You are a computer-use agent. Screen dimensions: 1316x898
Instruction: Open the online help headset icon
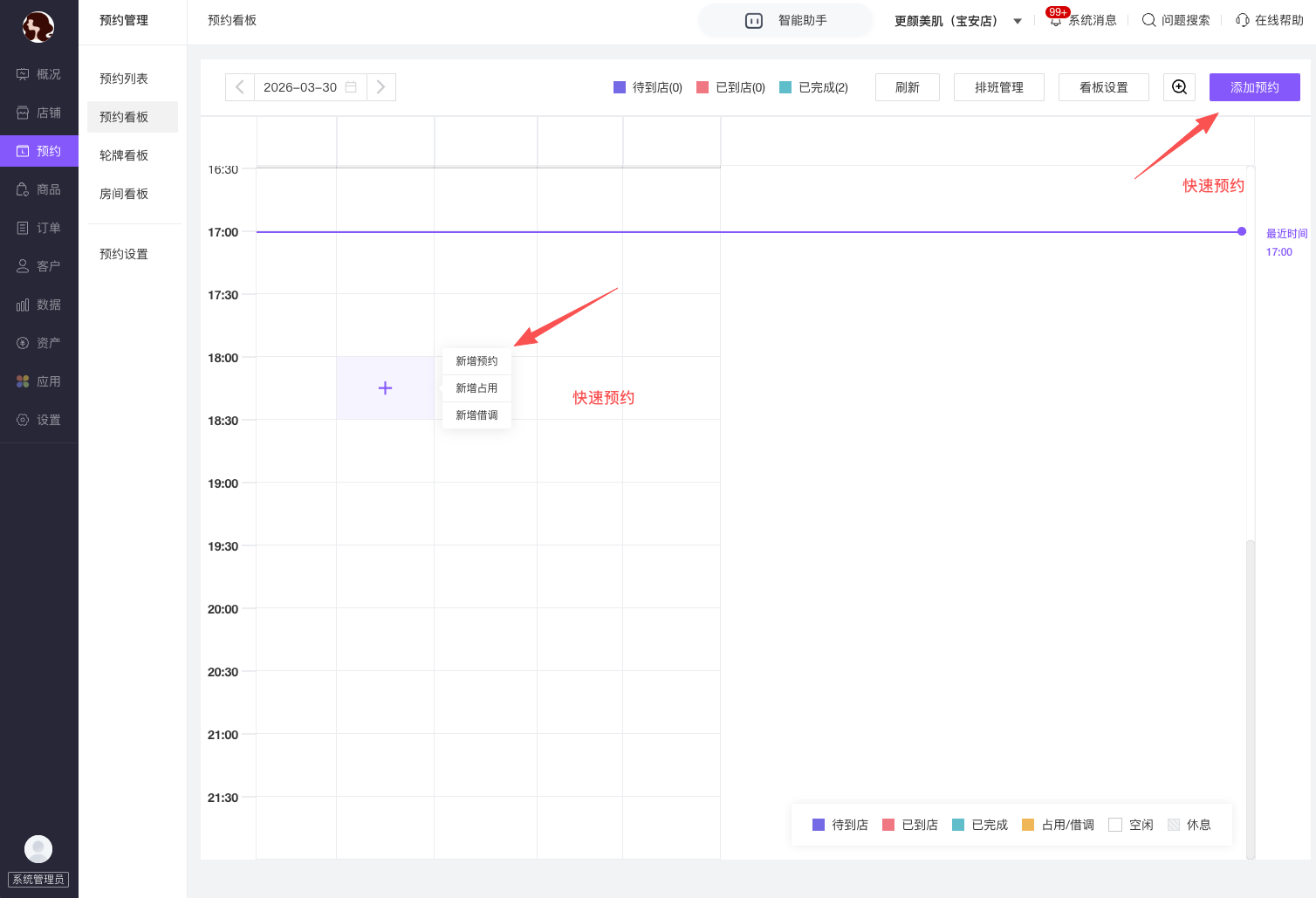1242,20
